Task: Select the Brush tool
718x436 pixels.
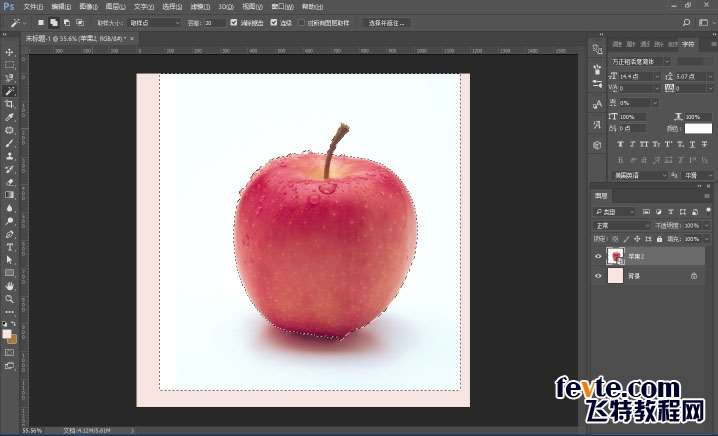Action: pos(9,143)
